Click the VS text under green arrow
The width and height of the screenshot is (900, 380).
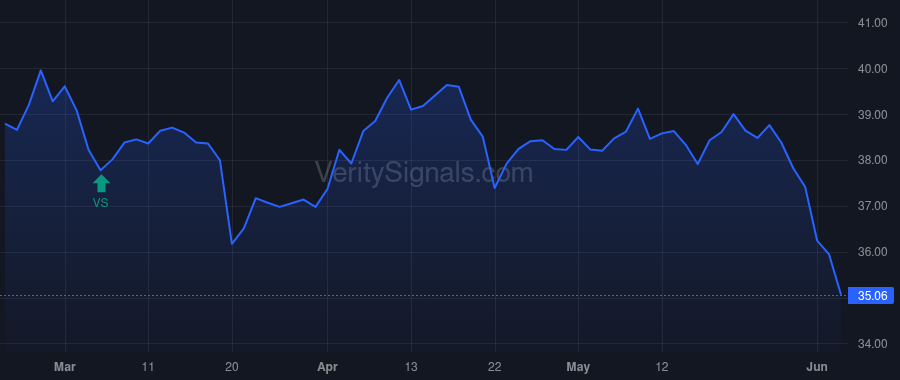pyautogui.click(x=100, y=203)
